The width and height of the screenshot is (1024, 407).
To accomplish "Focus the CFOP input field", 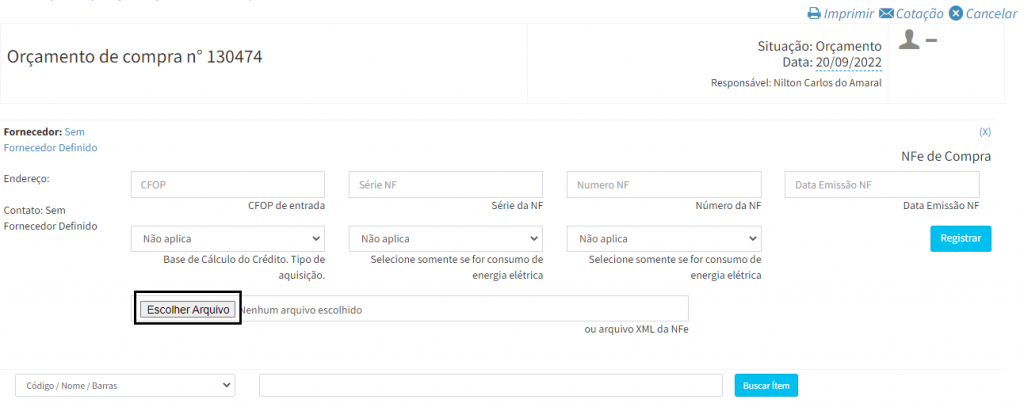I will 228,185.
